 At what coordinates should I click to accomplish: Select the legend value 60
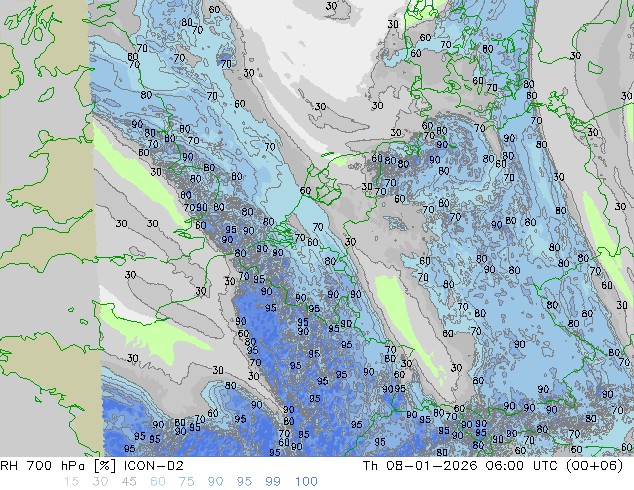click(158, 482)
